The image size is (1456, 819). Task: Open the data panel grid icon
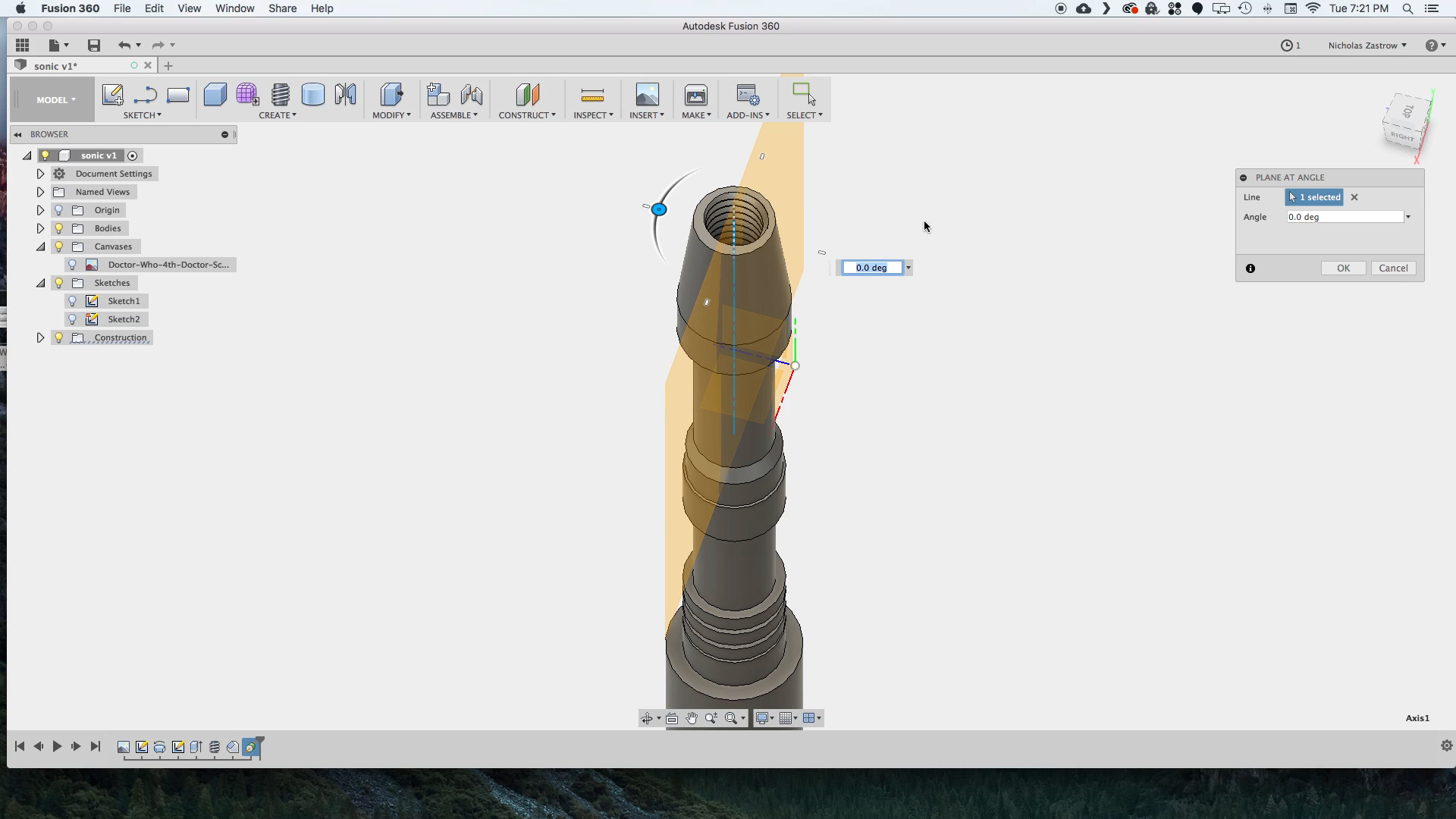23,45
